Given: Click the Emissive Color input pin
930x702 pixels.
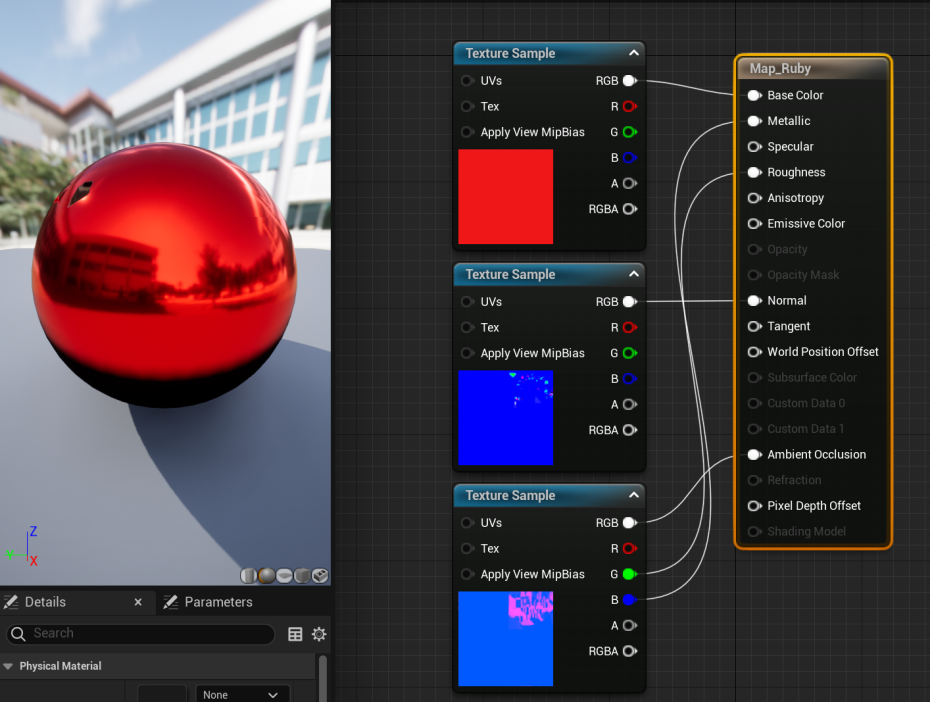Looking at the screenshot, I should point(754,224).
